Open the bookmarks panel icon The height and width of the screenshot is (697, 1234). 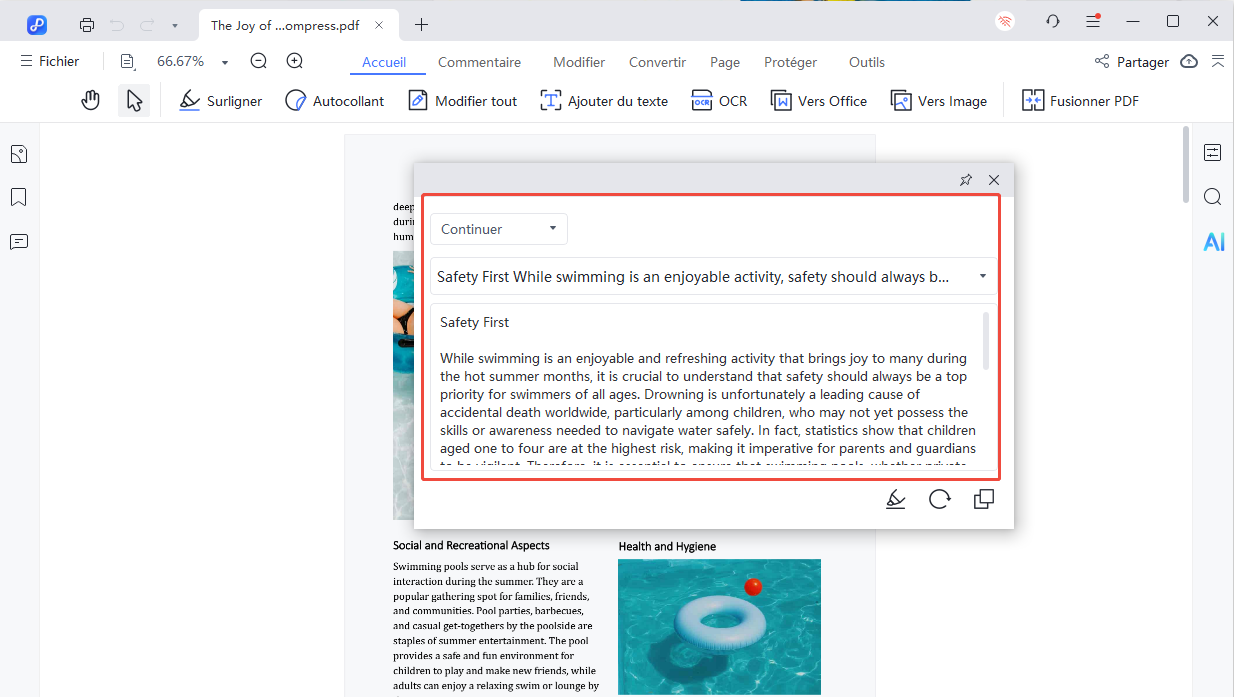[x=18, y=197]
